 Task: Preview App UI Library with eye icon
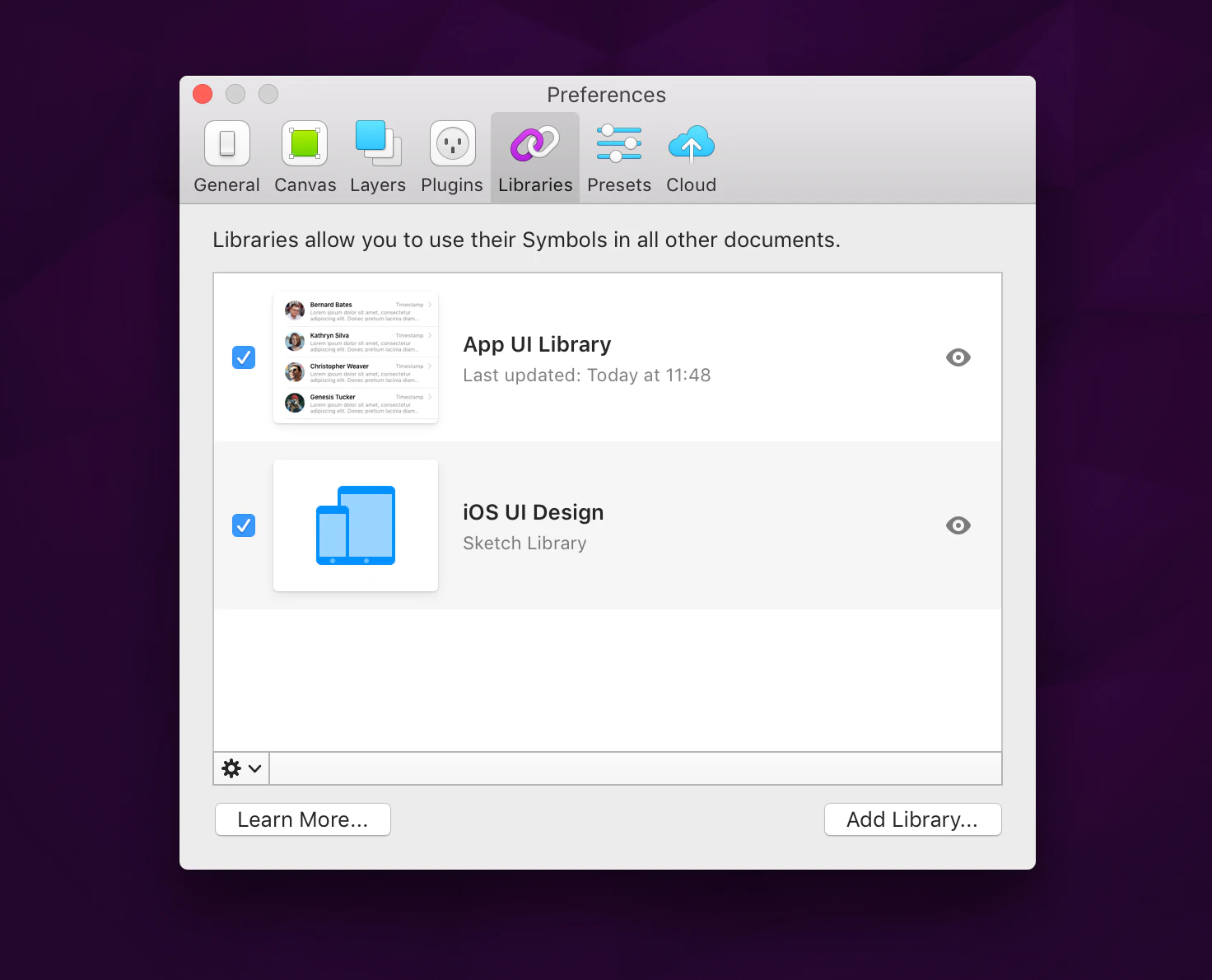point(958,357)
